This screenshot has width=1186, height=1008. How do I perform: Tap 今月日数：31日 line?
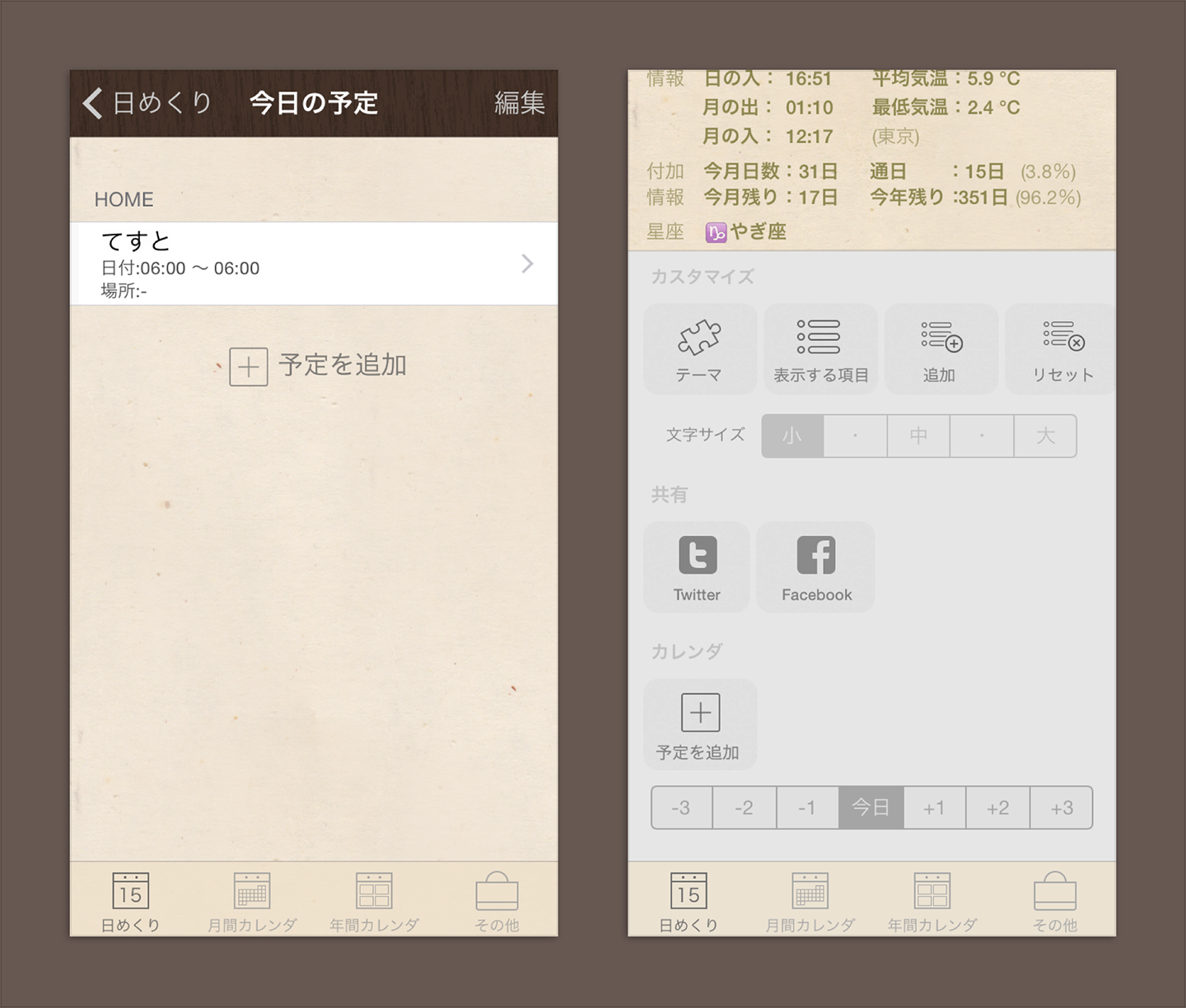[x=771, y=171]
